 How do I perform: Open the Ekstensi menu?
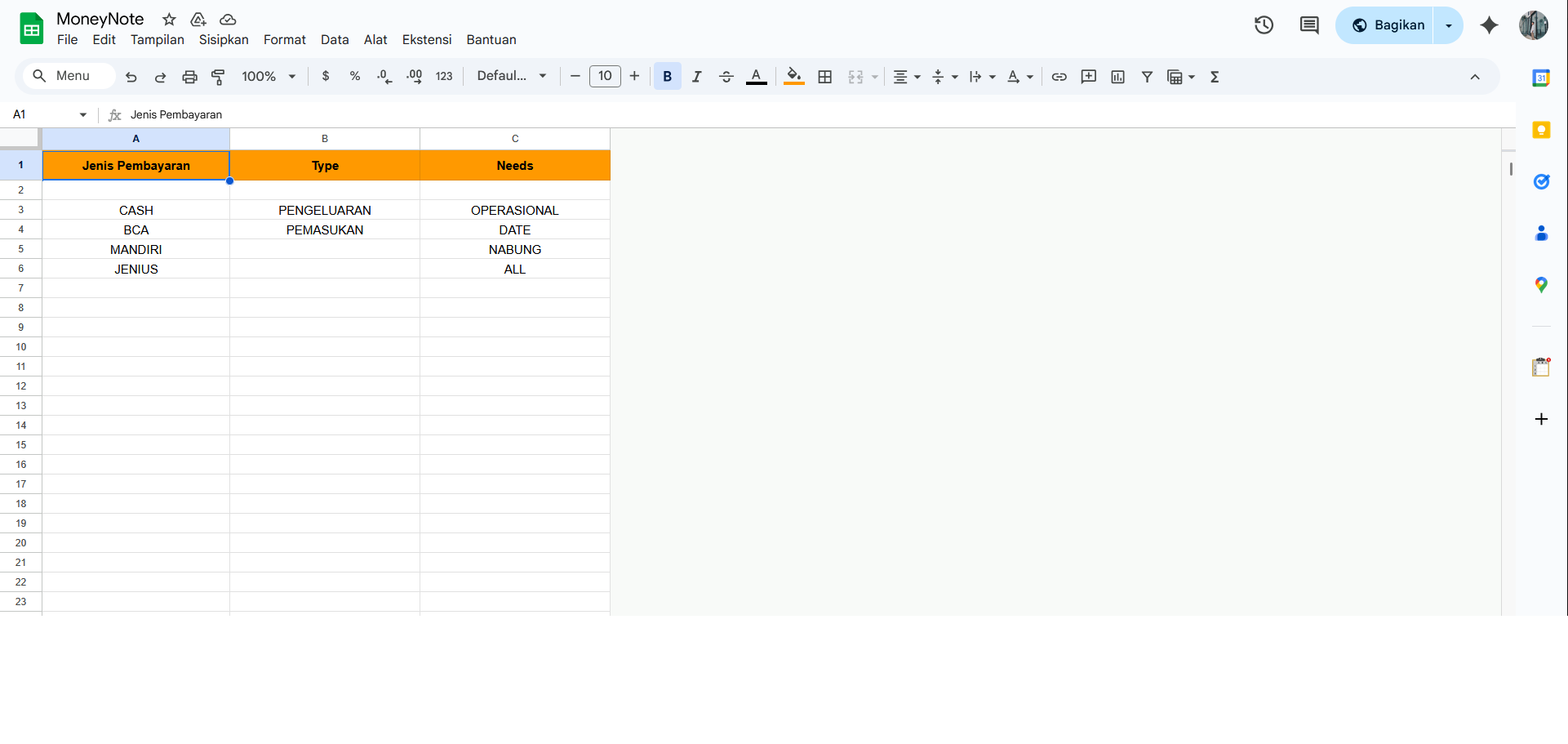[426, 40]
